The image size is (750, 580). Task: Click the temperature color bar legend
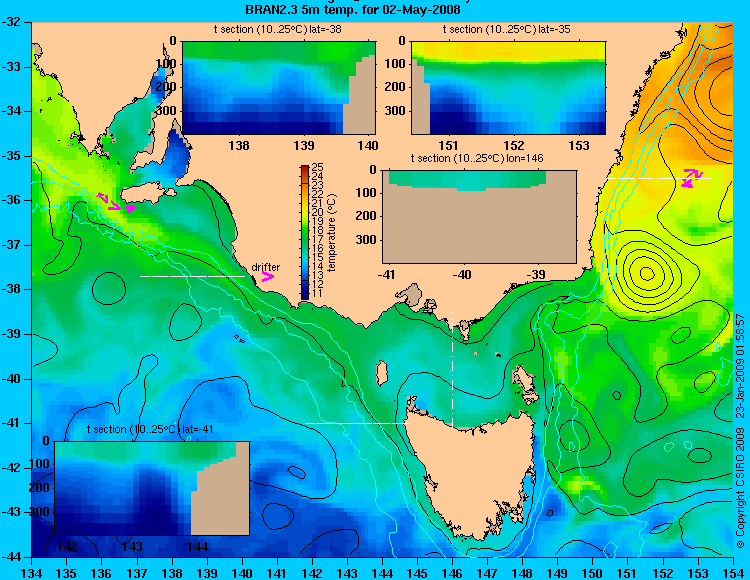[x=305, y=232]
